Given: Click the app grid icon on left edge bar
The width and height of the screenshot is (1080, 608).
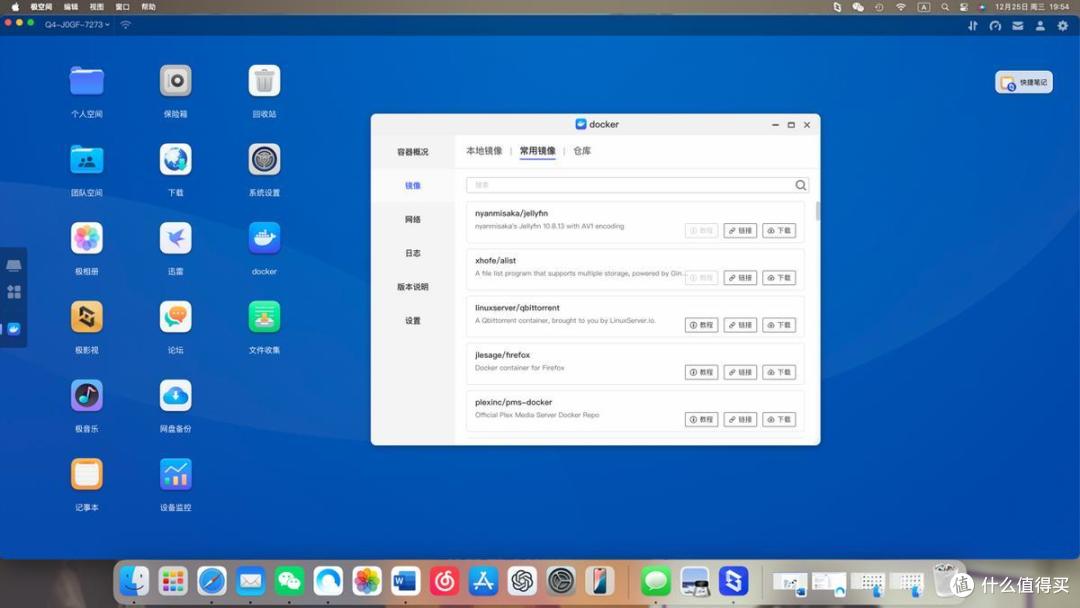Looking at the screenshot, I should (x=14, y=292).
